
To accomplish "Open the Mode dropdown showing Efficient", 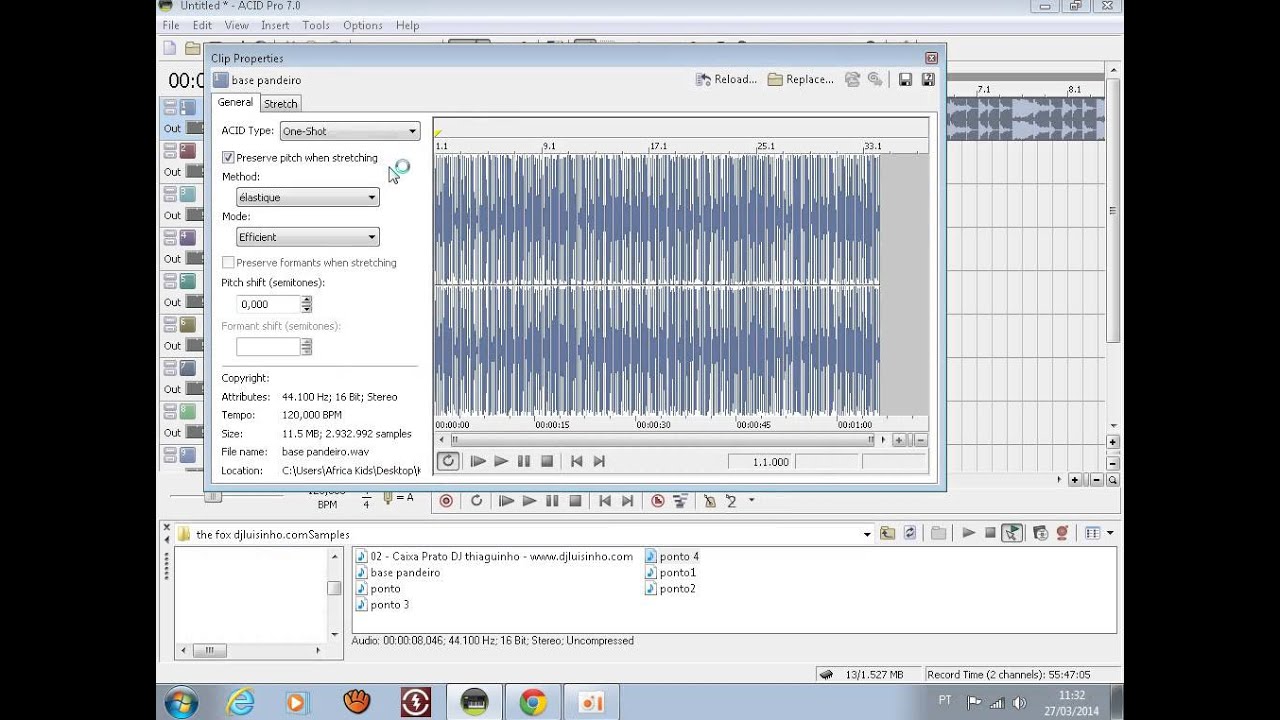I will (307, 237).
